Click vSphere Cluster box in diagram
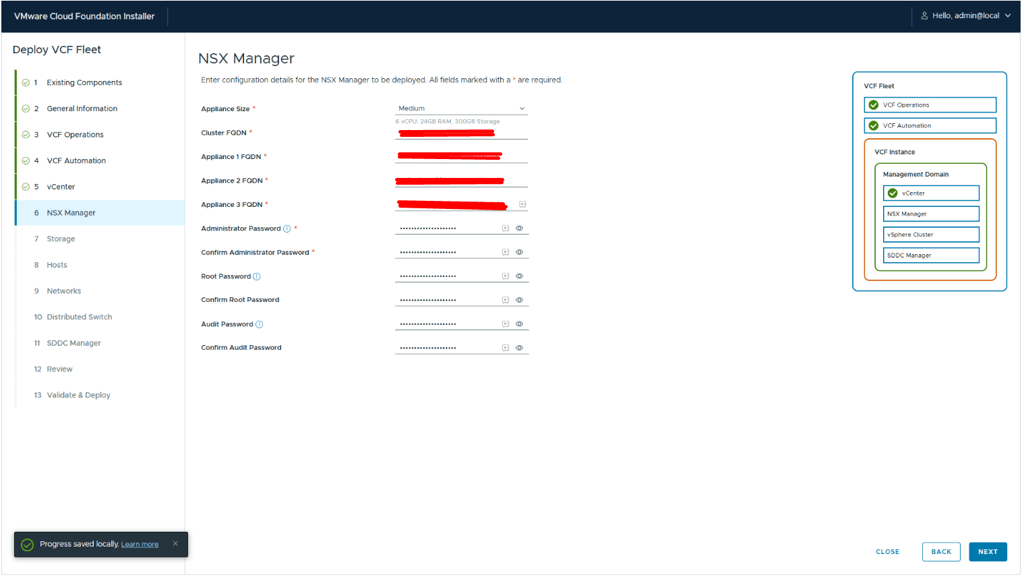This screenshot has height=581, width=1024. click(x=933, y=235)
